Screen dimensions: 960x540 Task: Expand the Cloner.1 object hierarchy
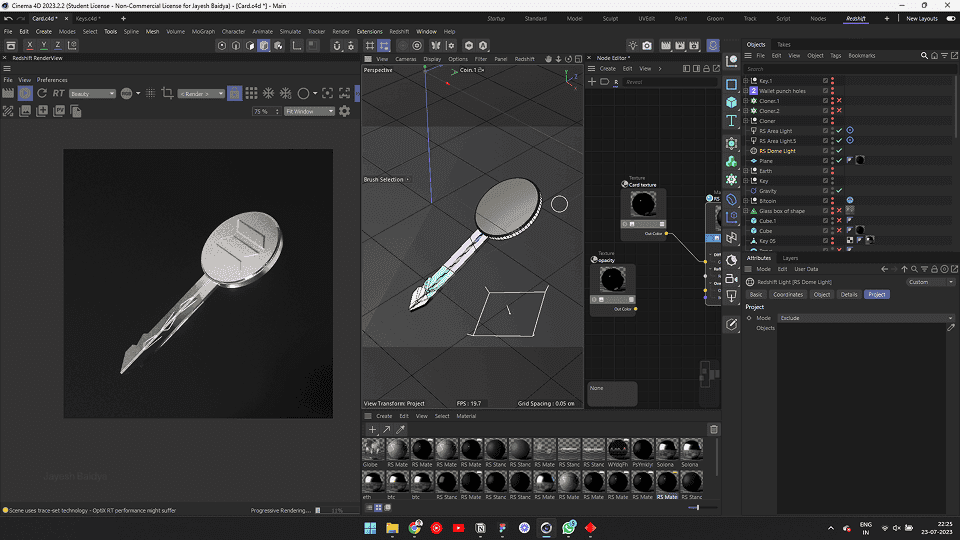coord(746,101)
